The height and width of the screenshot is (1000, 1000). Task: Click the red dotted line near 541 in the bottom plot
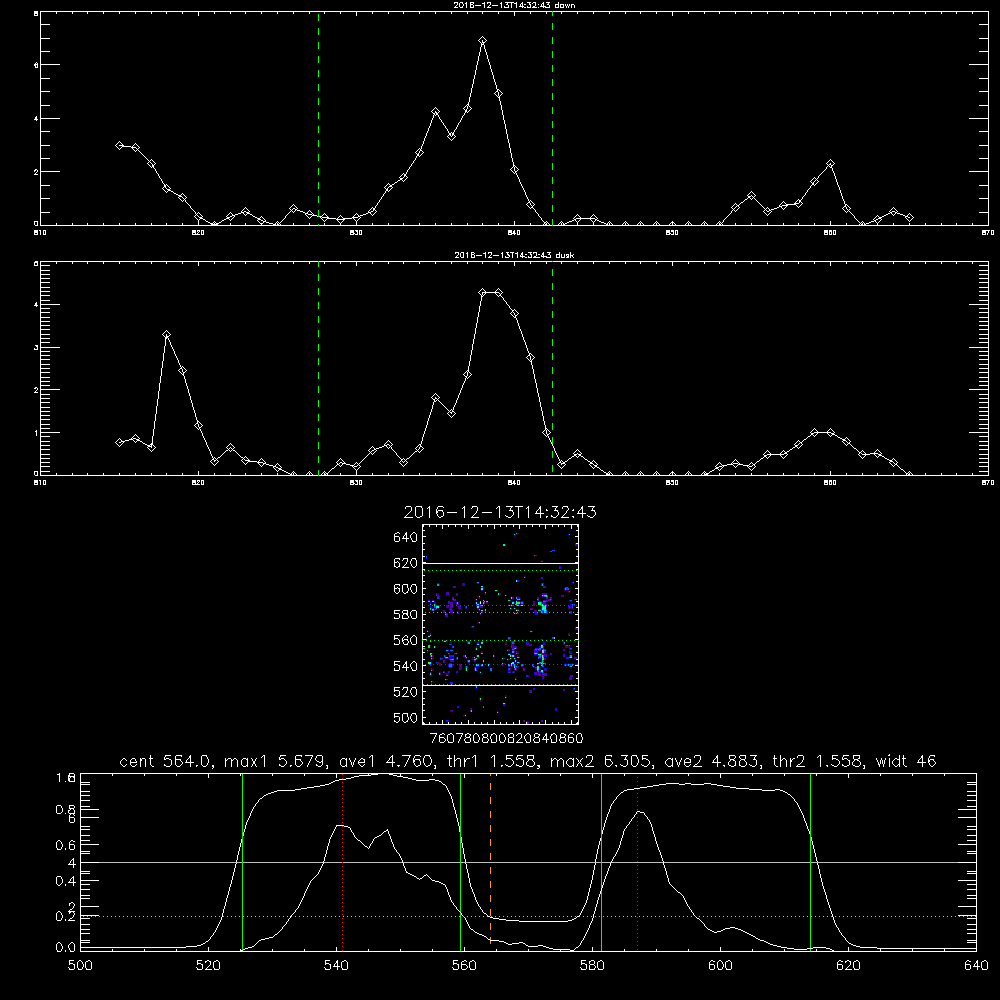342,862
